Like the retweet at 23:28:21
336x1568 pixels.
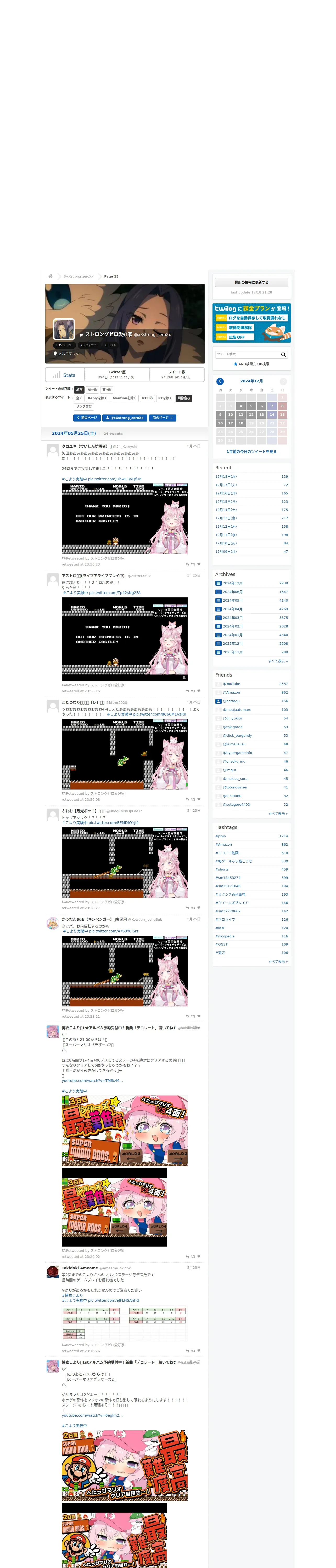click(199, 1016)
